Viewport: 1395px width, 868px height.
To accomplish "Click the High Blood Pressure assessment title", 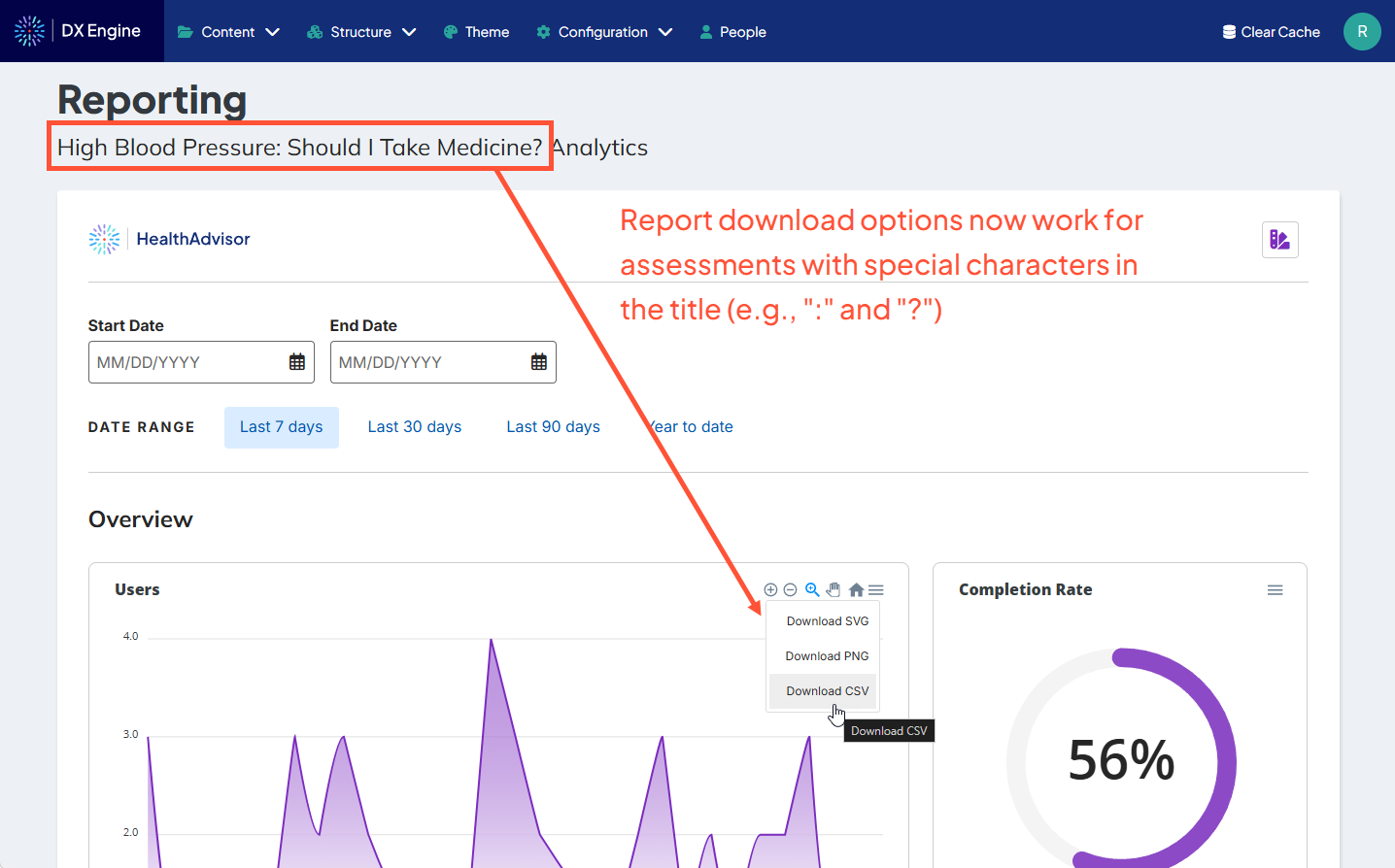I will pos(300,147).
